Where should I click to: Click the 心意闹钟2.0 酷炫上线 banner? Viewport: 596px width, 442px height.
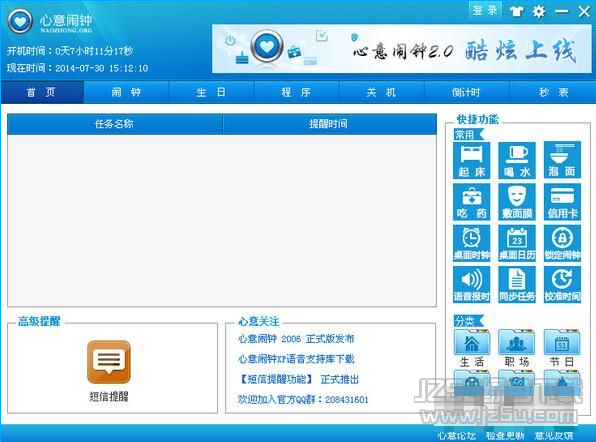point(402,49)
